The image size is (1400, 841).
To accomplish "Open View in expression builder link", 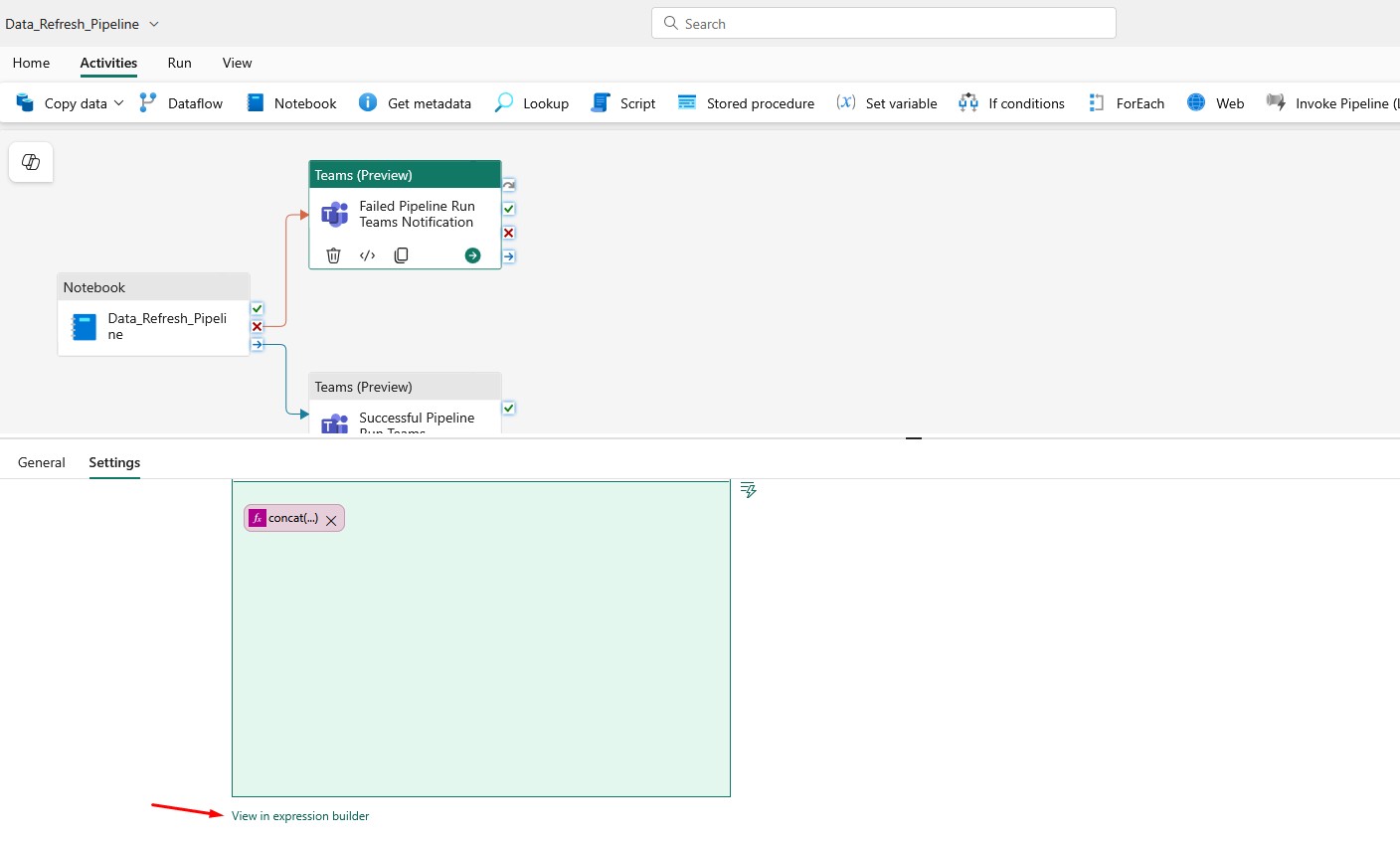I will click(300, 816).
